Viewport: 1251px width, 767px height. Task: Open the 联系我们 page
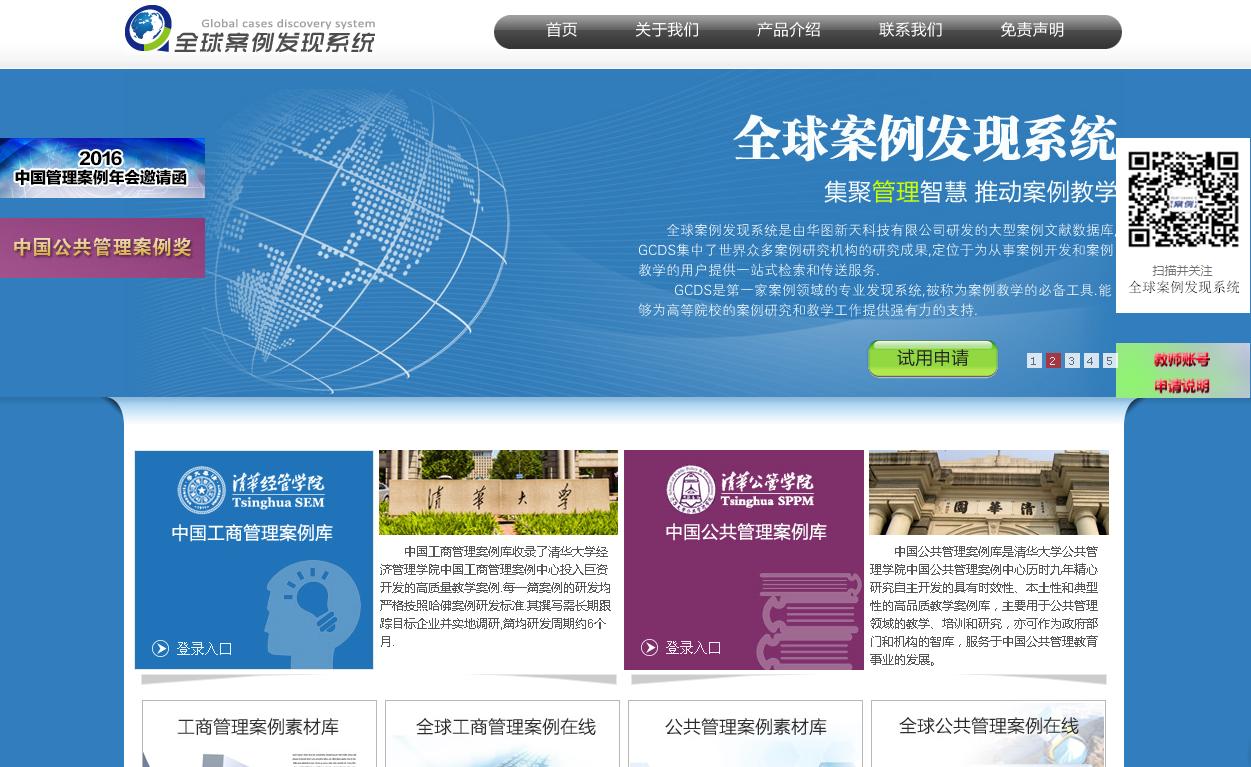point(911,30)
